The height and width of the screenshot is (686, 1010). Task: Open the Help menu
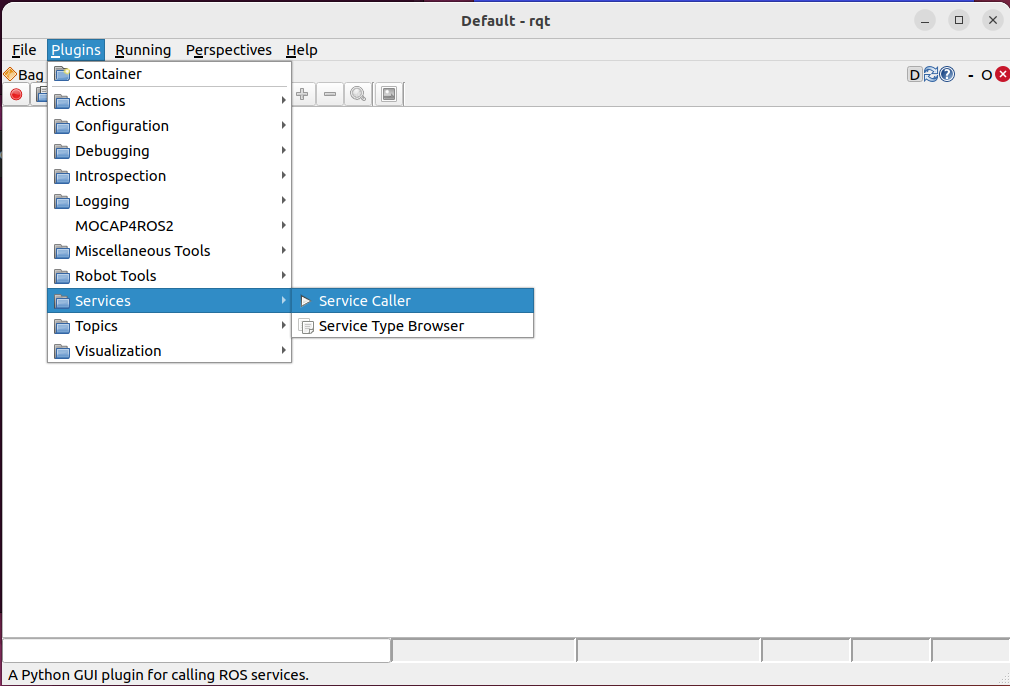point(301,50)
